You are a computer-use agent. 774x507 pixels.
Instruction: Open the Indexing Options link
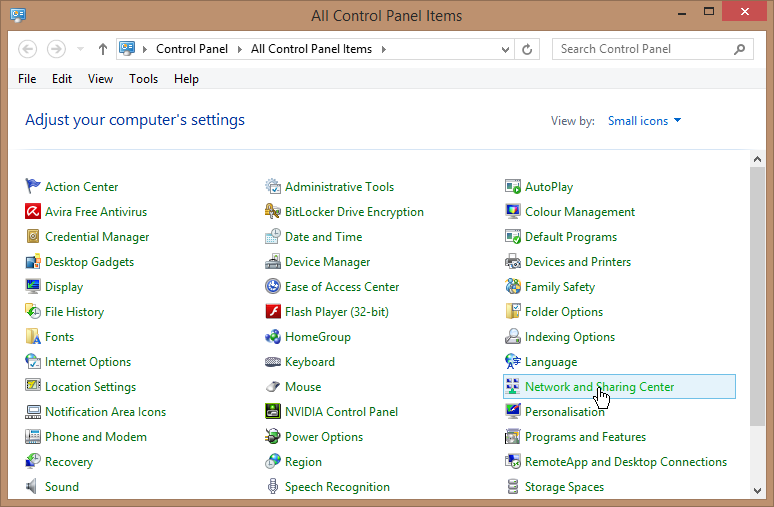click(x=570, y=336)
